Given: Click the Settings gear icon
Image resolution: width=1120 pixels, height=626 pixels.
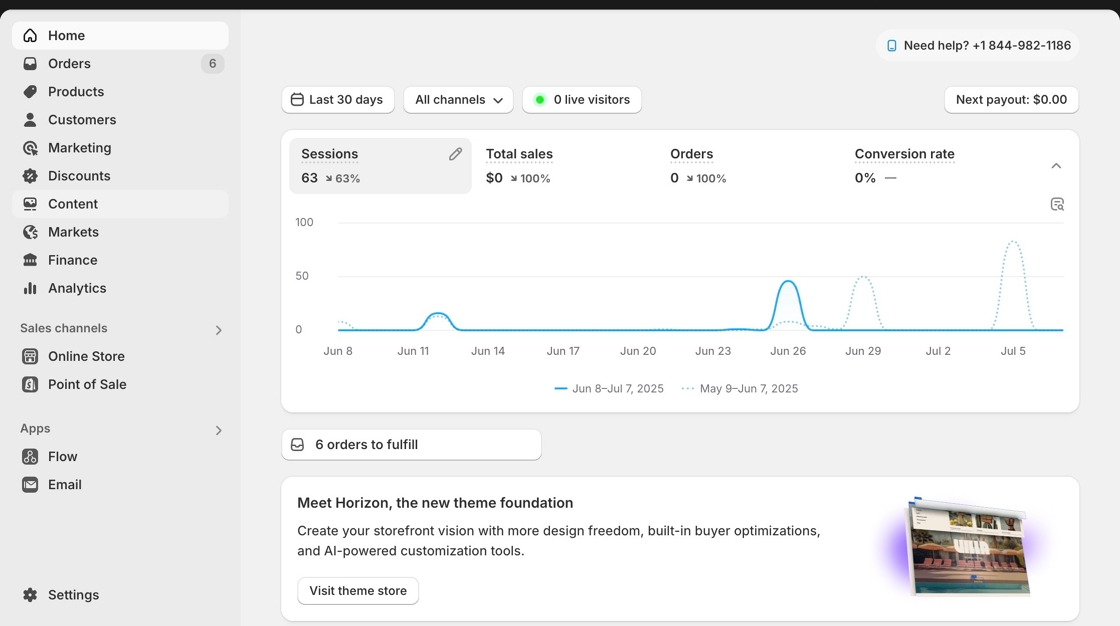Looking at the screenshot, I should [30, 595].
